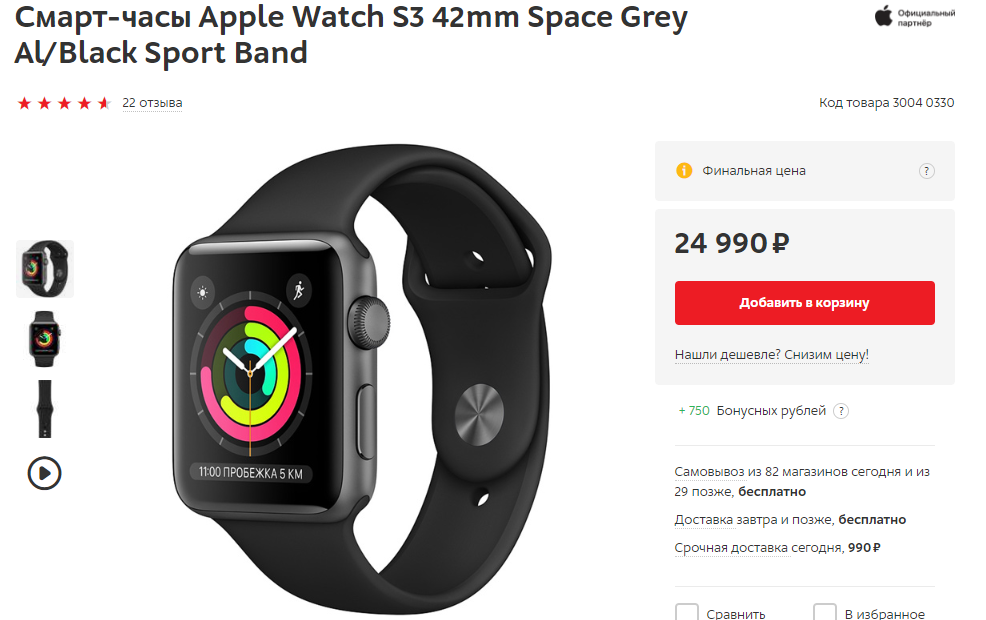The width and height of the screenshot is (986, 620).
Task: Click the Добавить в корзину button
Action: (804, 303)
